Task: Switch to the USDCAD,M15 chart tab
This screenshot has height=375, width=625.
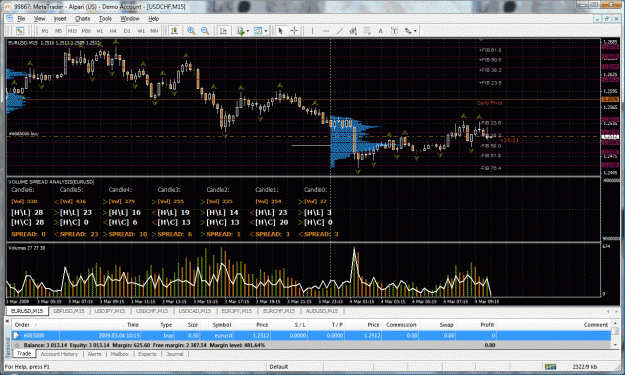Action: [x=194, y=311]
